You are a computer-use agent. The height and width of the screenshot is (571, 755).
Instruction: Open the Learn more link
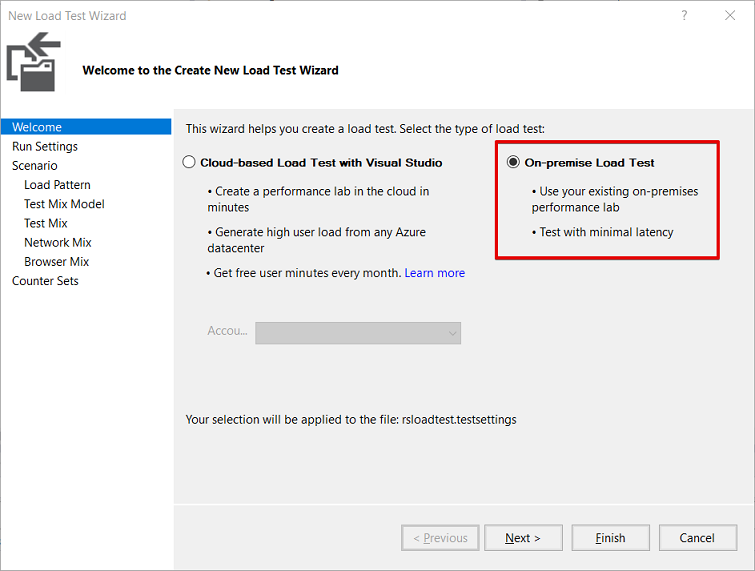click(434, 273)
